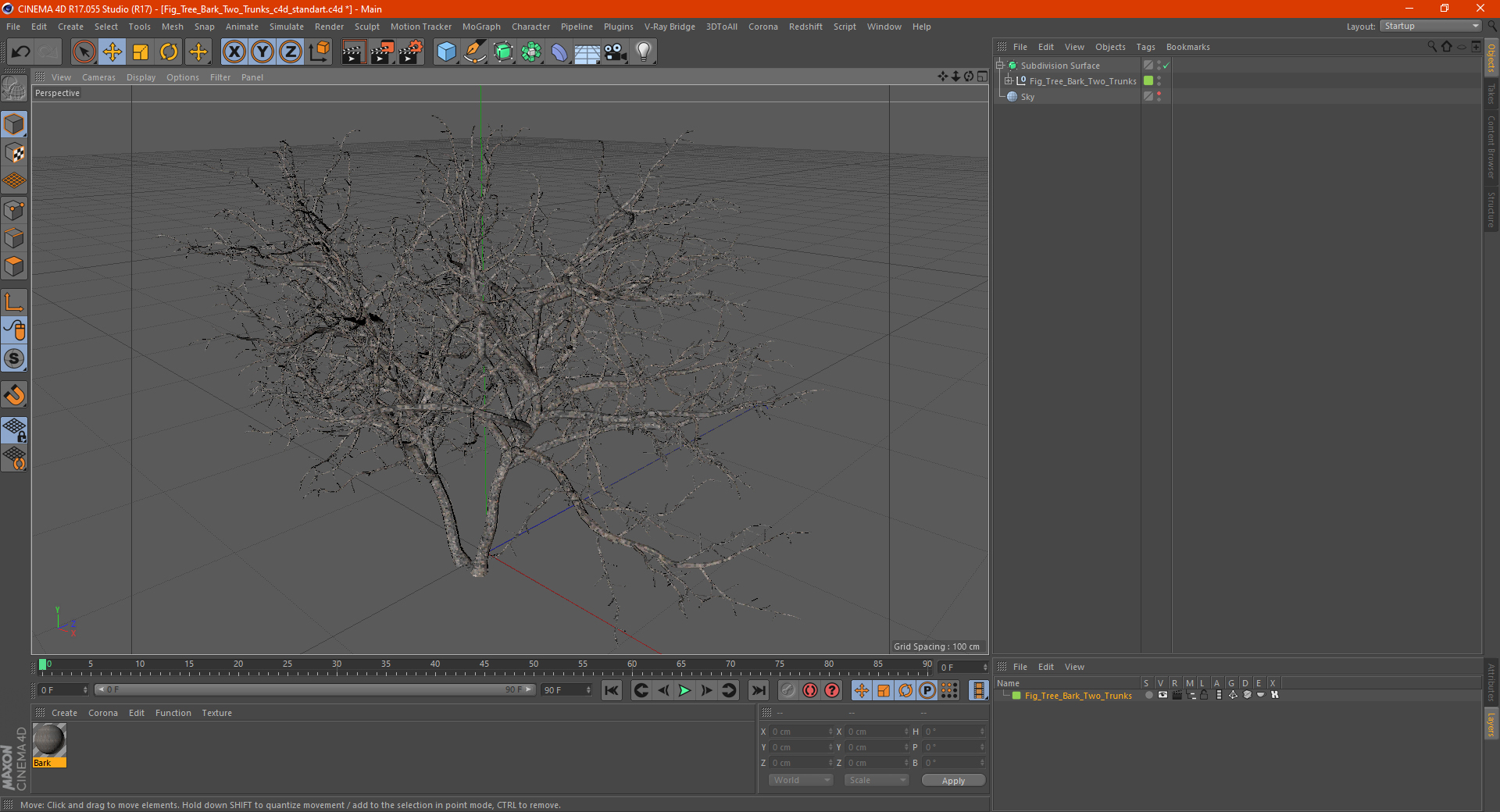Click Render to Picture Viewer icon
The height and width of the screenshot is (812, 1500).
coord(382,52)
